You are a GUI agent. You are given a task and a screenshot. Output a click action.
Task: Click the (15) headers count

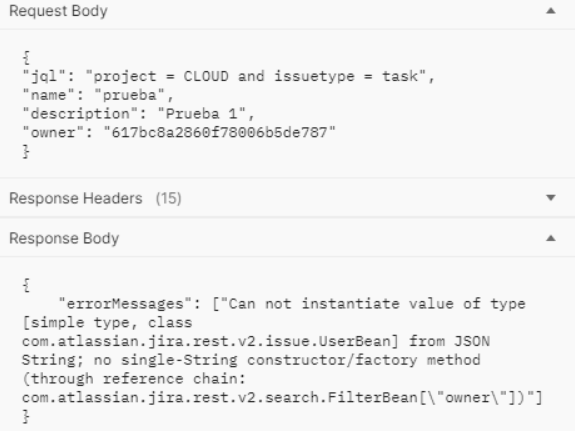(x=168, y=198)
